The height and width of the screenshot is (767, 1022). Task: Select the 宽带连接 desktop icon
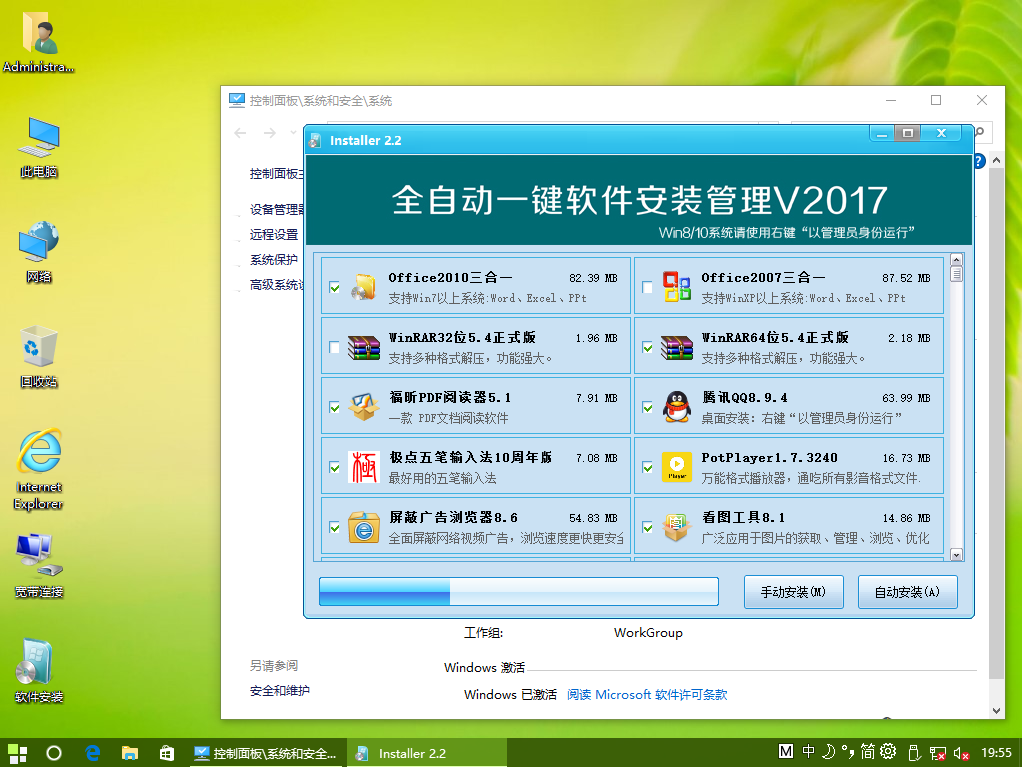coord(38,566)
